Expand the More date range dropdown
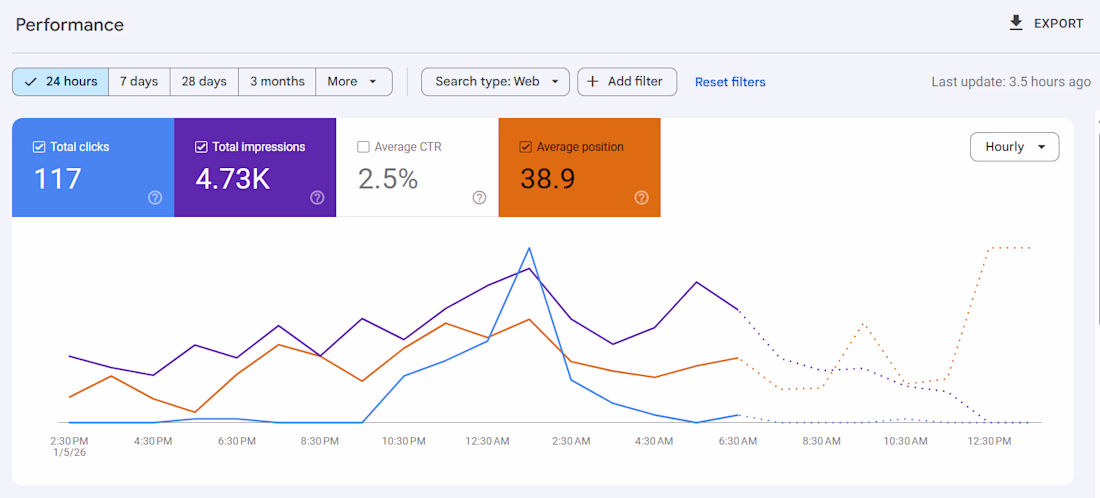1100x498 pixels. tap(353, 82)
